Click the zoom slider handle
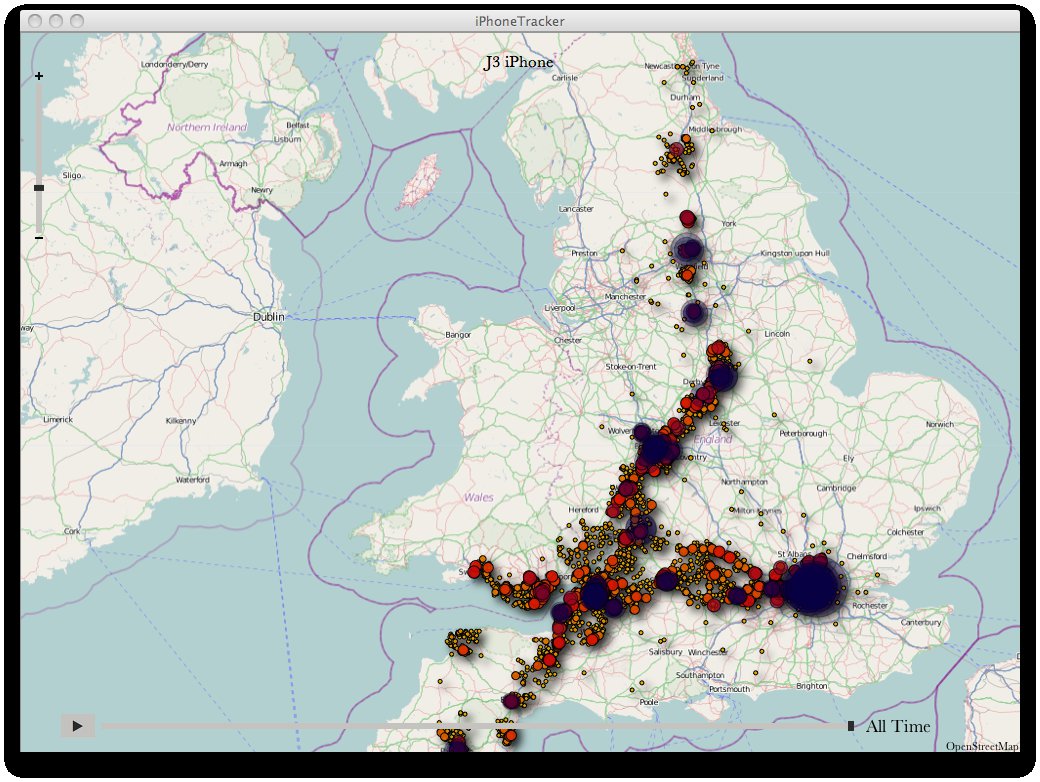The width and height of the screenshot is (1040, 782). click(39, 188)
